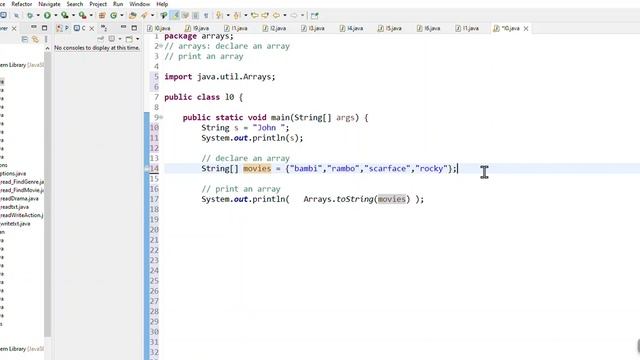Create a new Java package icon
The image size is (640, 360).
point(102,16)
